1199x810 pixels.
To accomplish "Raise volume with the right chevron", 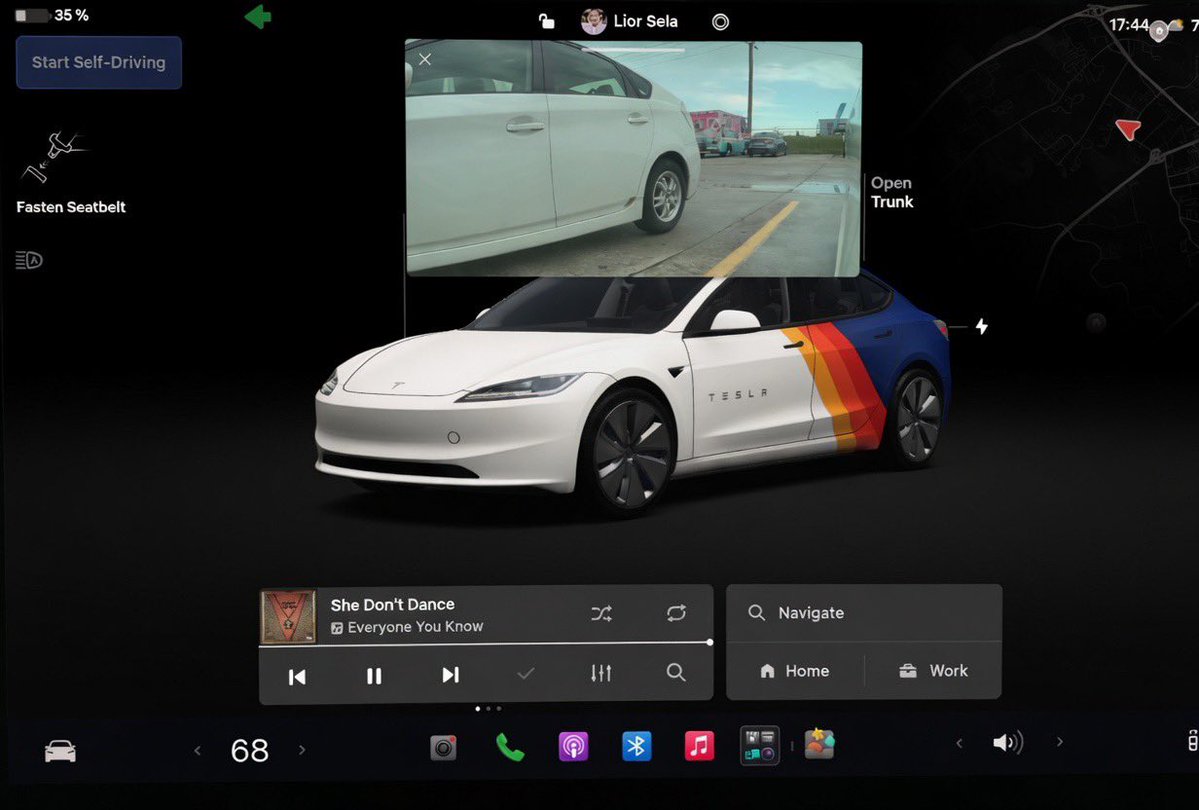I will coord(1059,741).
